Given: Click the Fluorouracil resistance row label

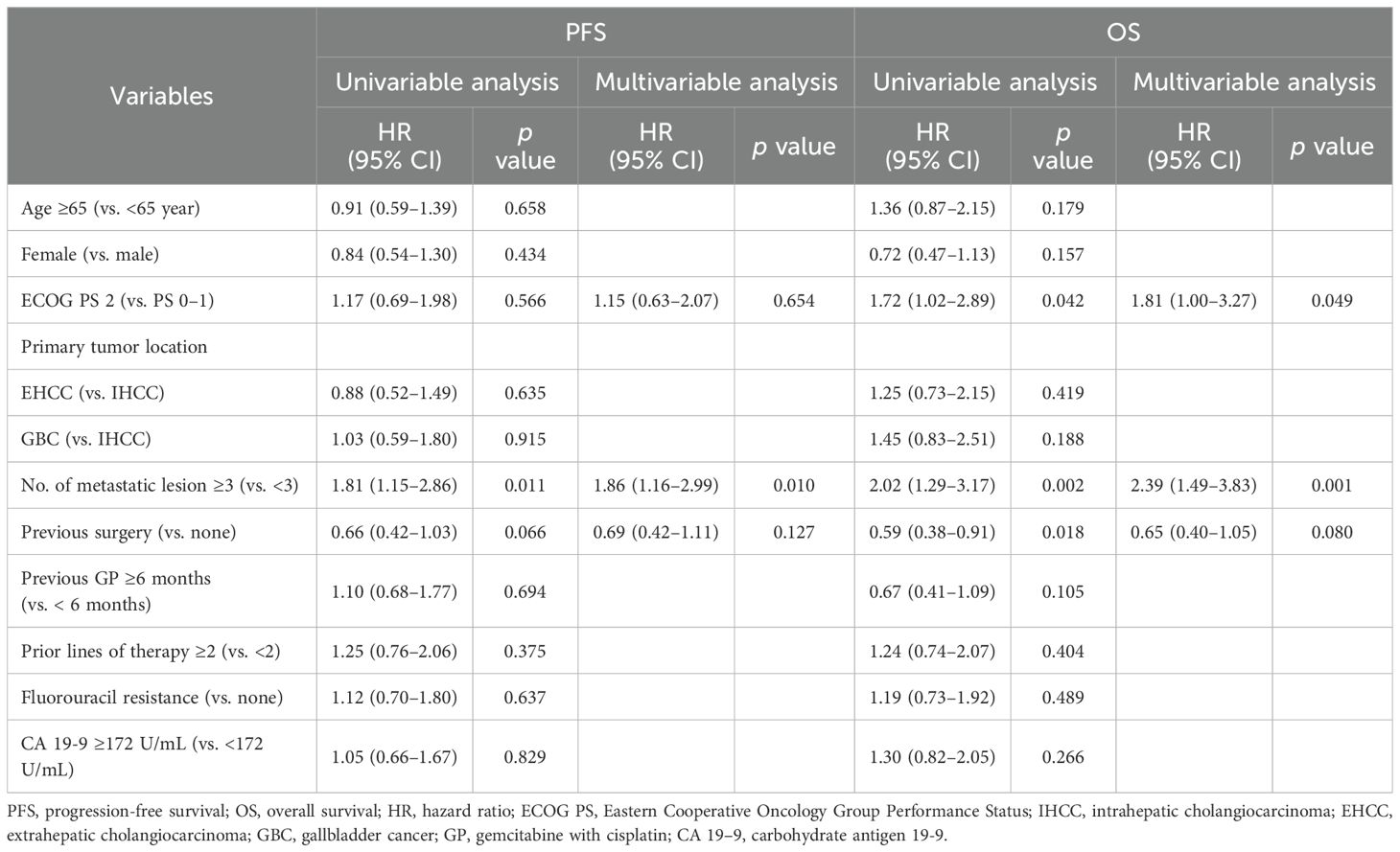Looking at the screenshot, I should (152, 697).
